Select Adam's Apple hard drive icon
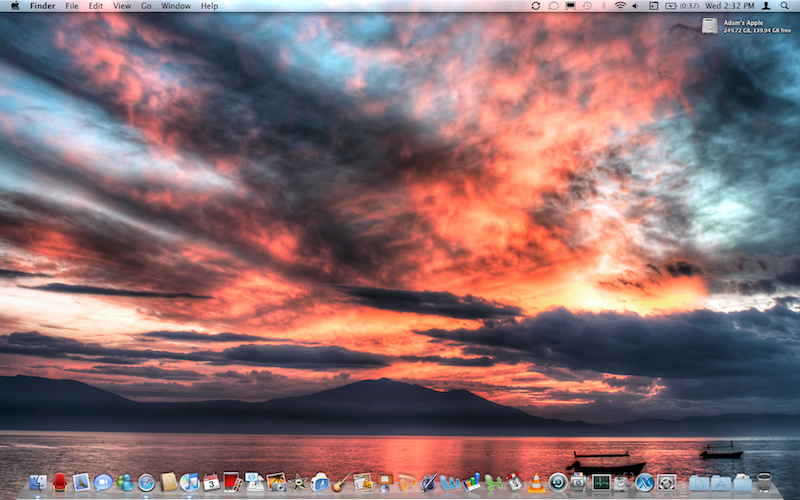Viewport: 800px width, 500px height. point(710,26)
